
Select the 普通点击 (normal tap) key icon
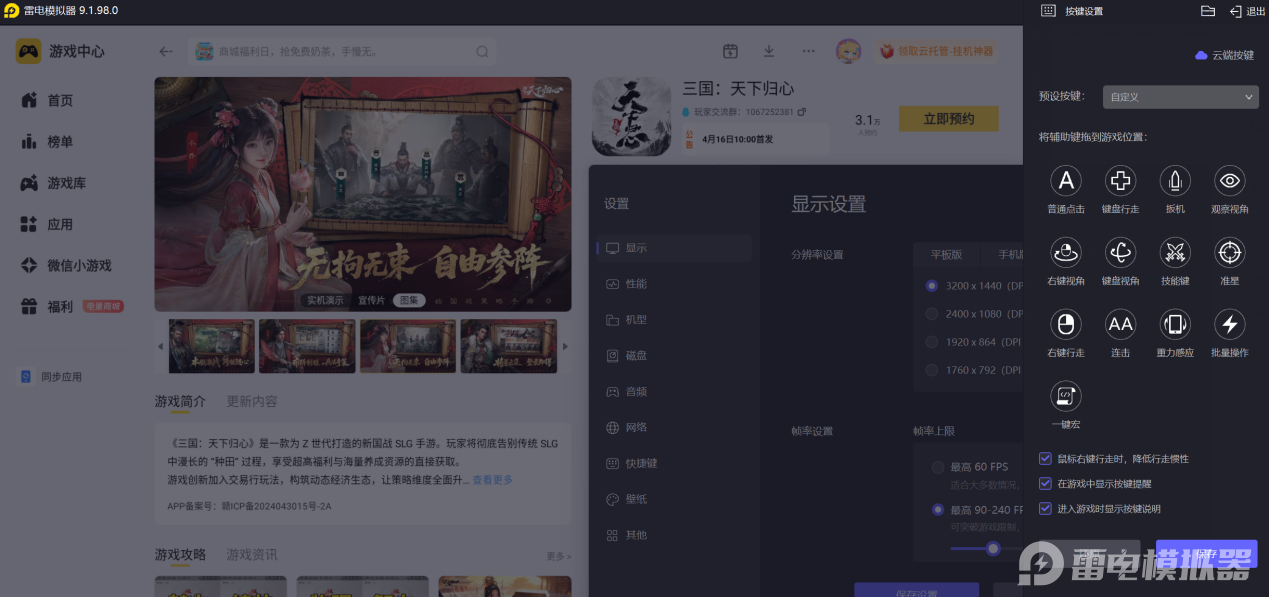(1066, 180)
